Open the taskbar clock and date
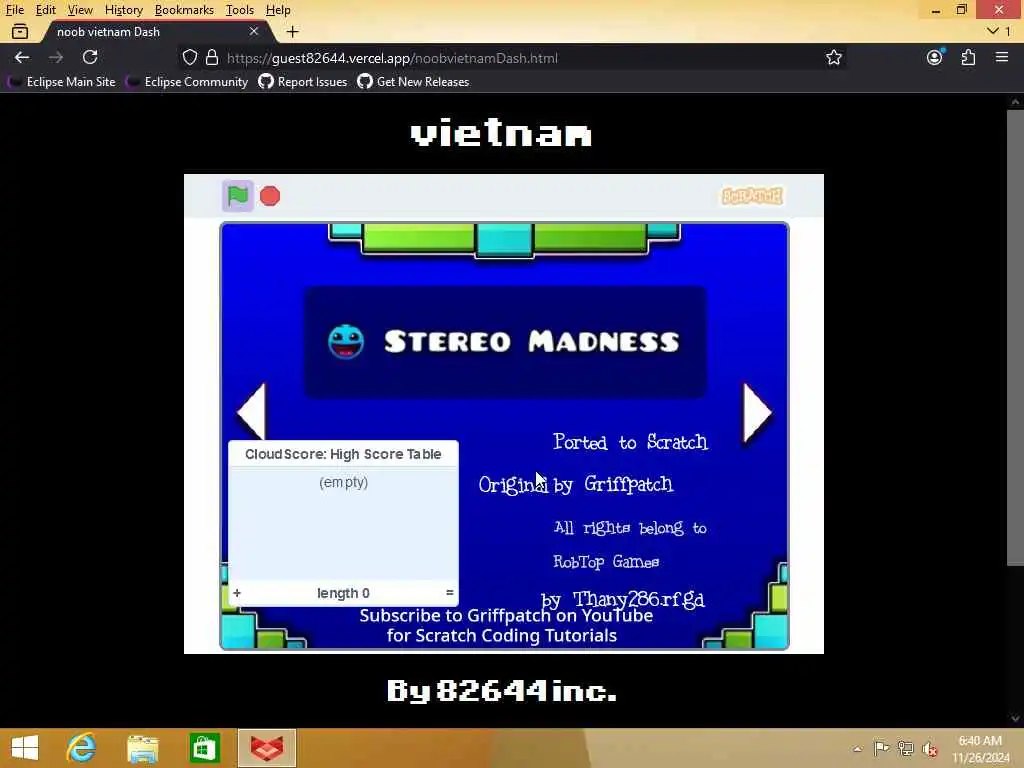The image size is (1024, 768). click(981, 748)
